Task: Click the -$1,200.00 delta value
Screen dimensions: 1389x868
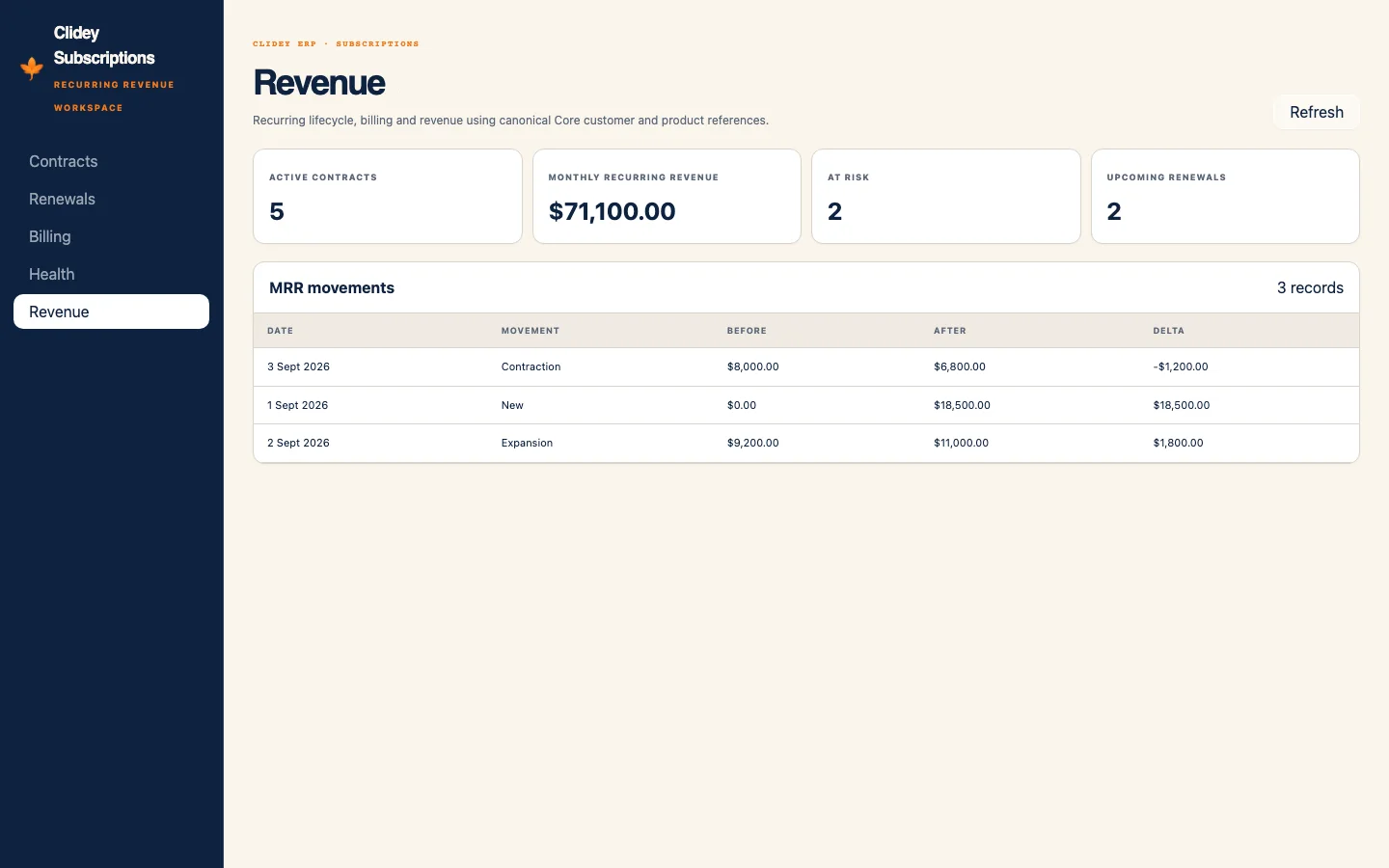Action: click(1181, 366)
